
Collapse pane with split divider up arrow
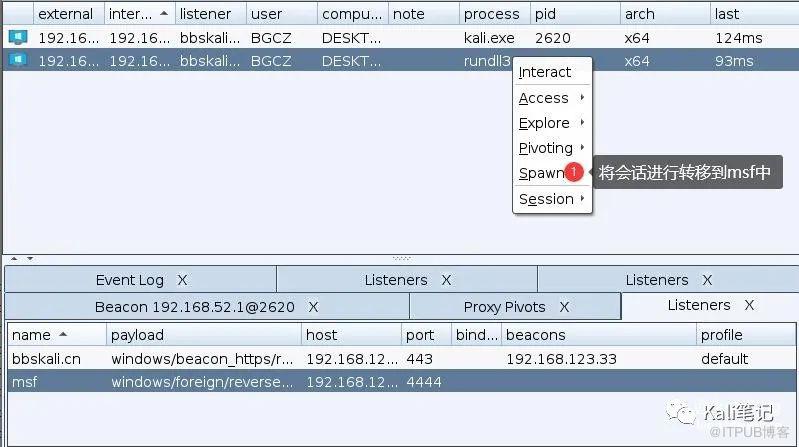(x=14, y=258)
